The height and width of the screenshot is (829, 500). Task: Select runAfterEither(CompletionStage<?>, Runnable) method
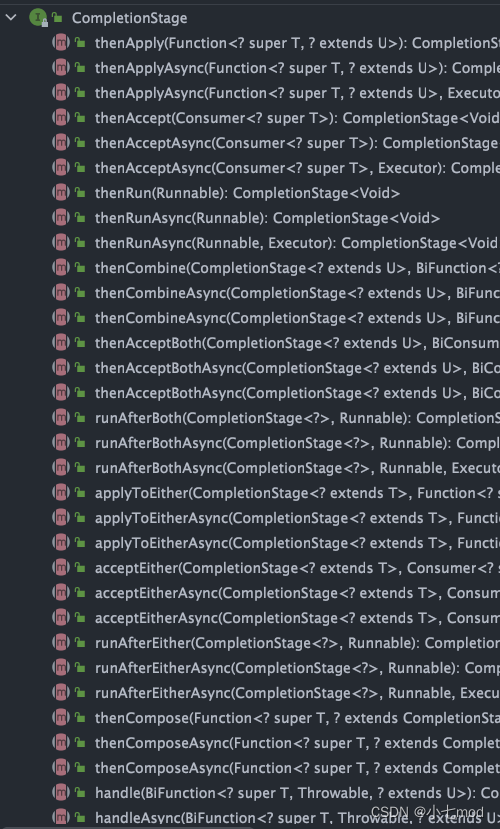pyautogui.click(x=297, y=643)
